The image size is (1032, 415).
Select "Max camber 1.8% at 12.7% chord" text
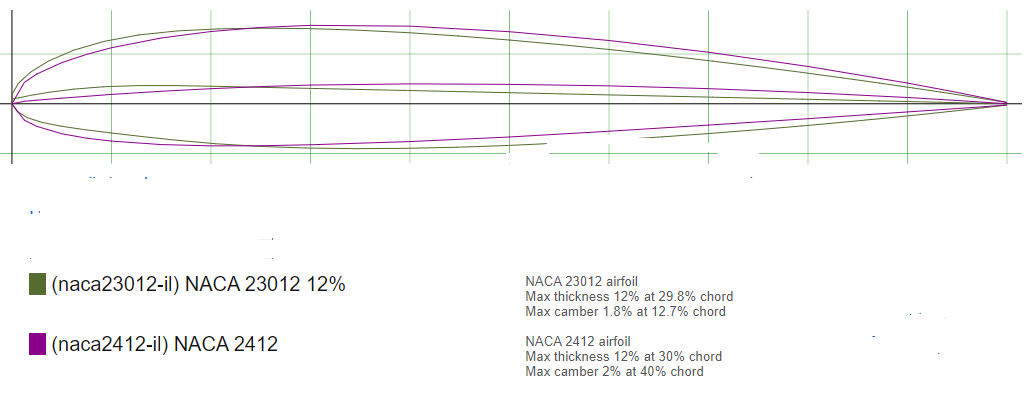coord(625,312)
